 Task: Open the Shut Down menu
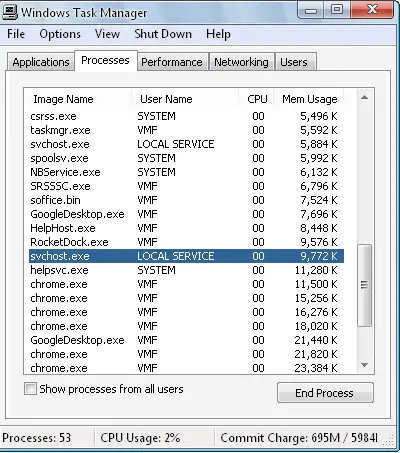tap(163, 34)
